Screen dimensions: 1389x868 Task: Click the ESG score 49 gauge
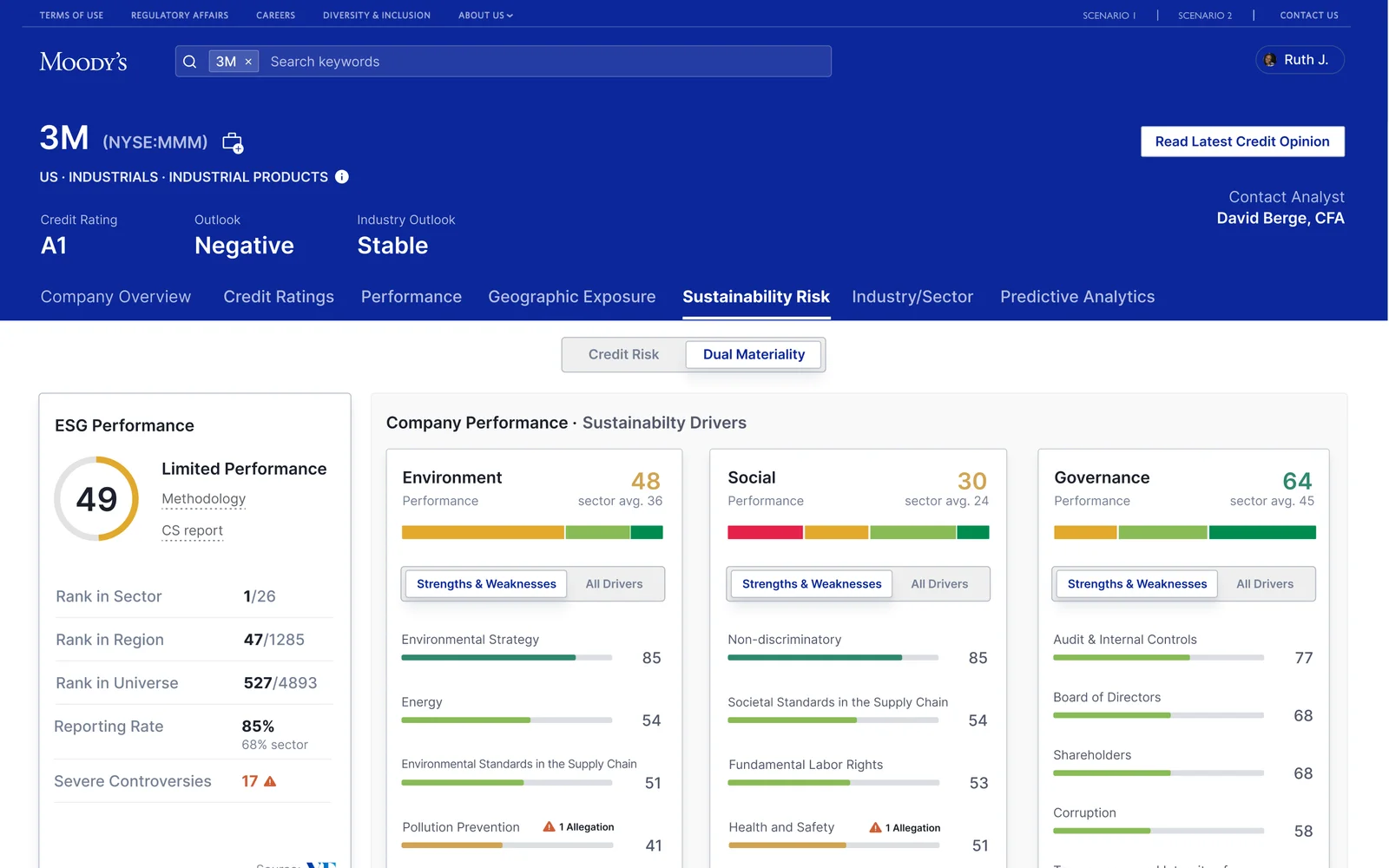pos(96,499)
